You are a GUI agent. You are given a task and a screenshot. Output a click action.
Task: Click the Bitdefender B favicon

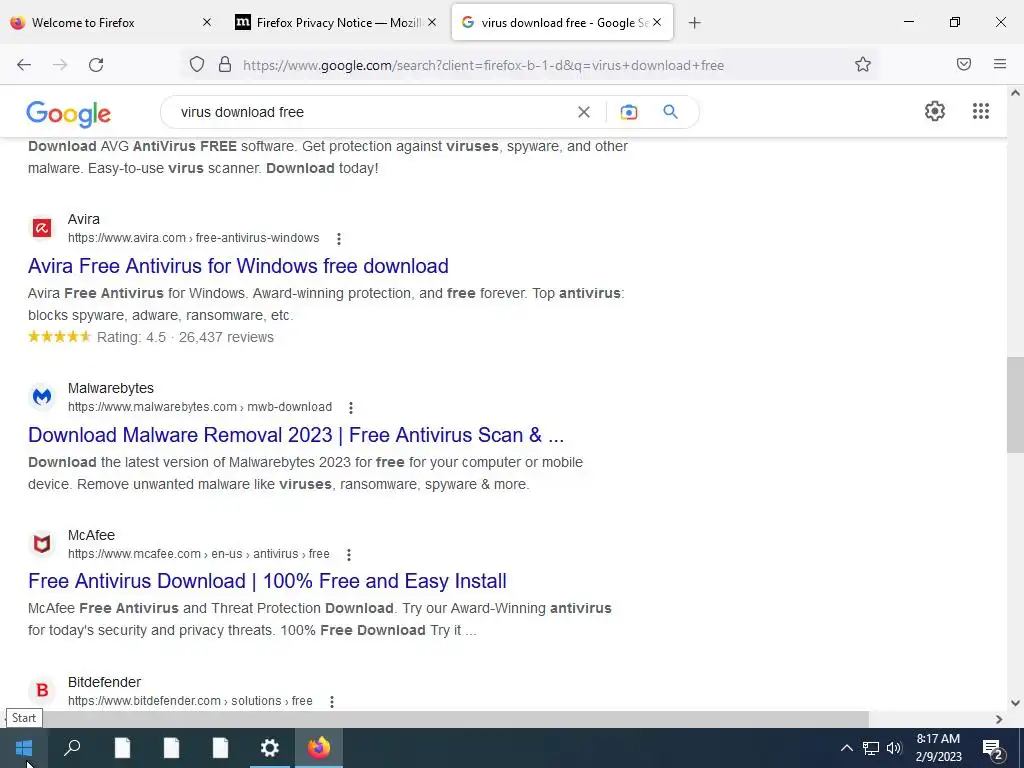point(42,690)
